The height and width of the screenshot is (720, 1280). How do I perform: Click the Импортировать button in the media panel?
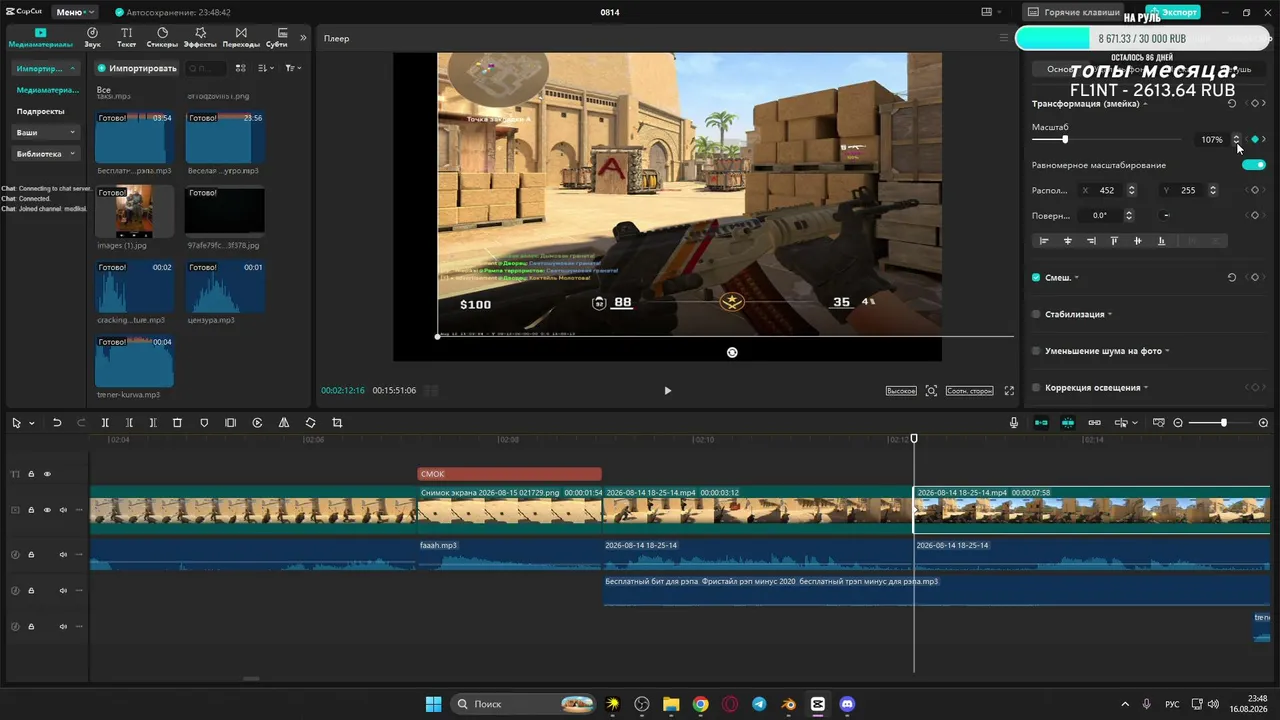[137, 68]
